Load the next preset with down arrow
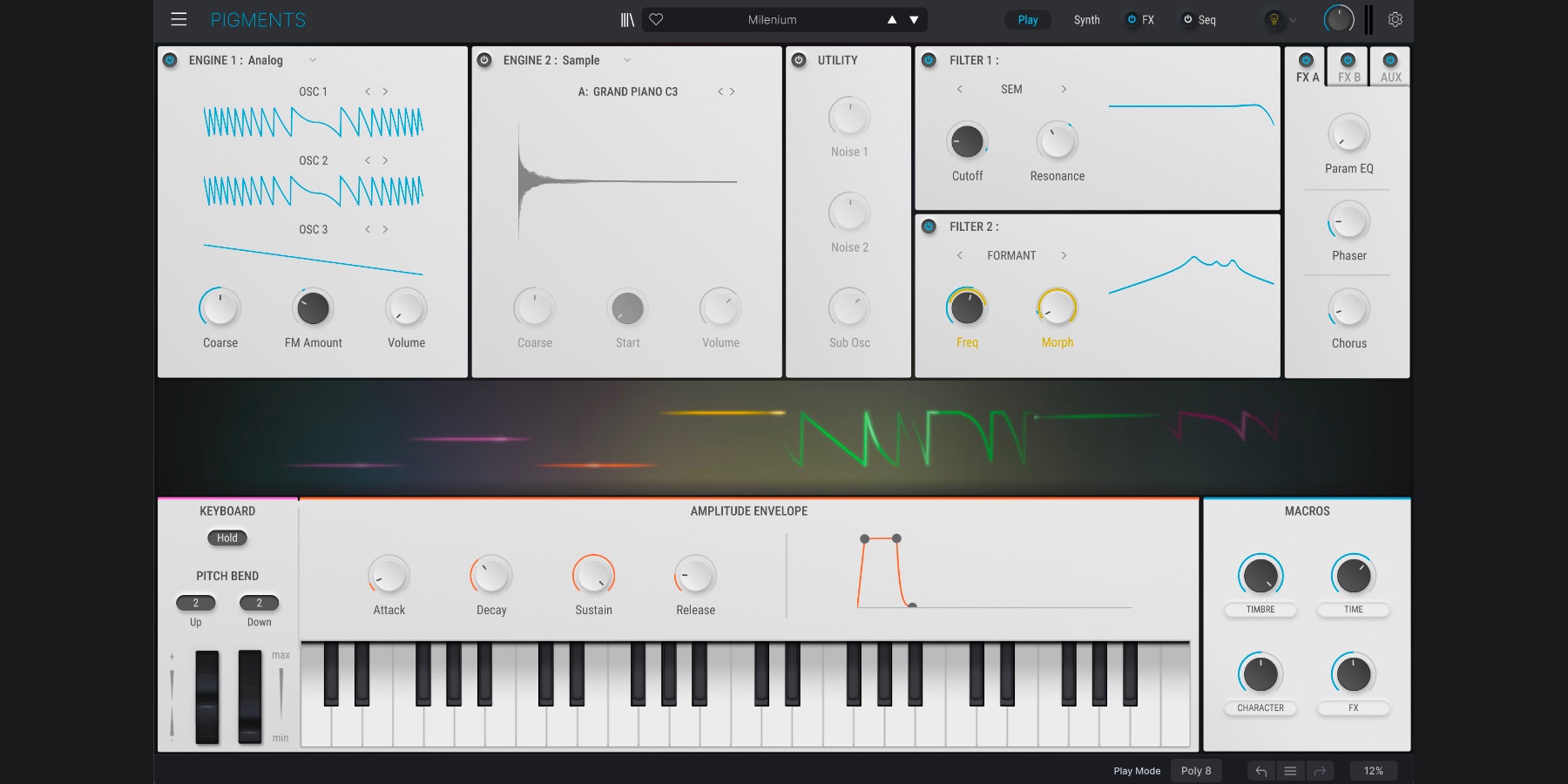 click(x=914, y=19)
